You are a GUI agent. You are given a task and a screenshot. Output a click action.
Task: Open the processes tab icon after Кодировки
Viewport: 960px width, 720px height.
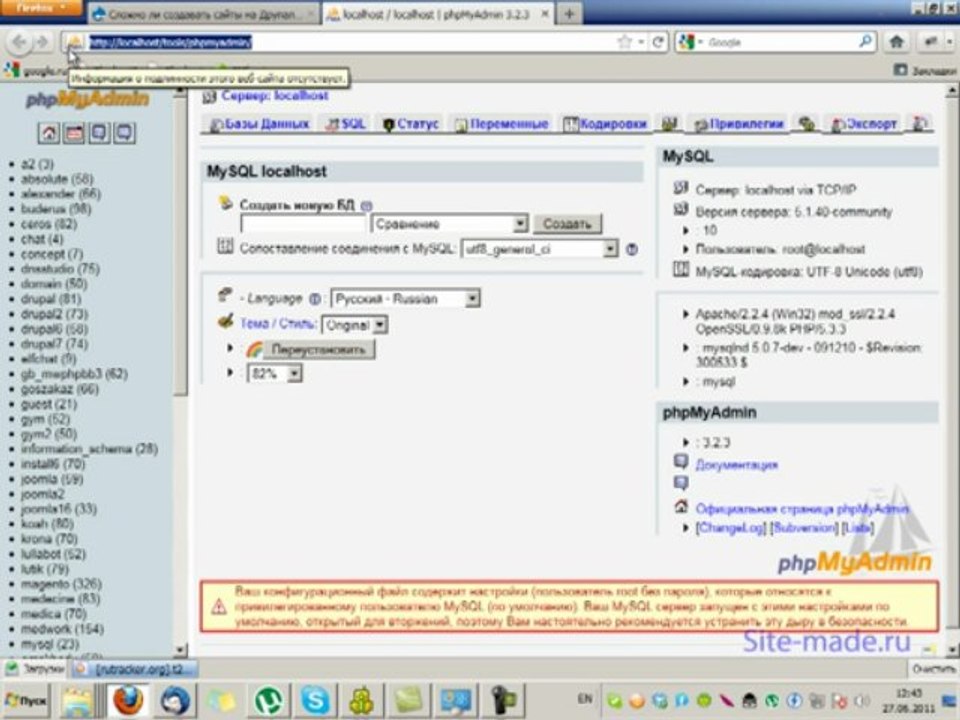(669, 124)
